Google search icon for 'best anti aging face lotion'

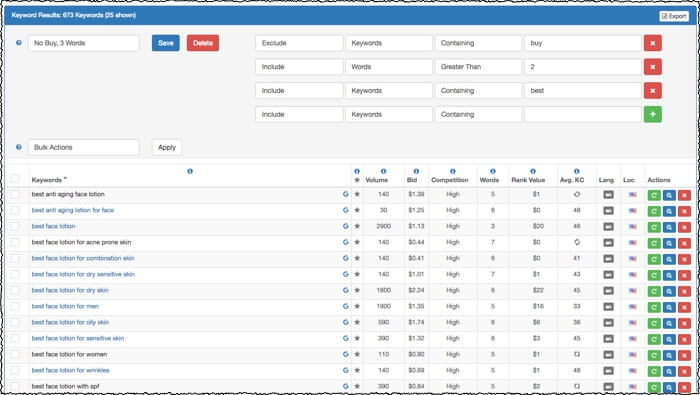[x=346, y=194]
